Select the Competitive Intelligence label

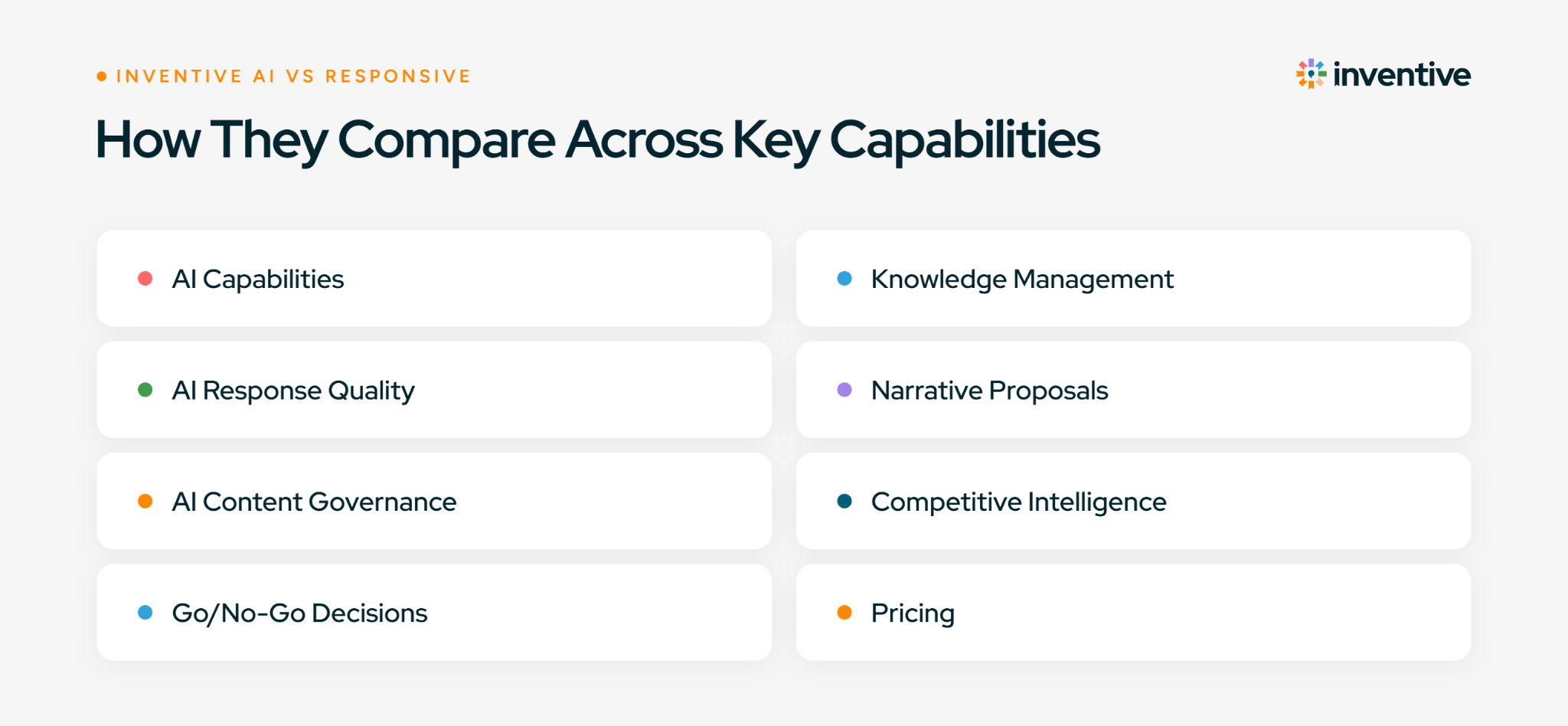(1019, 502)
